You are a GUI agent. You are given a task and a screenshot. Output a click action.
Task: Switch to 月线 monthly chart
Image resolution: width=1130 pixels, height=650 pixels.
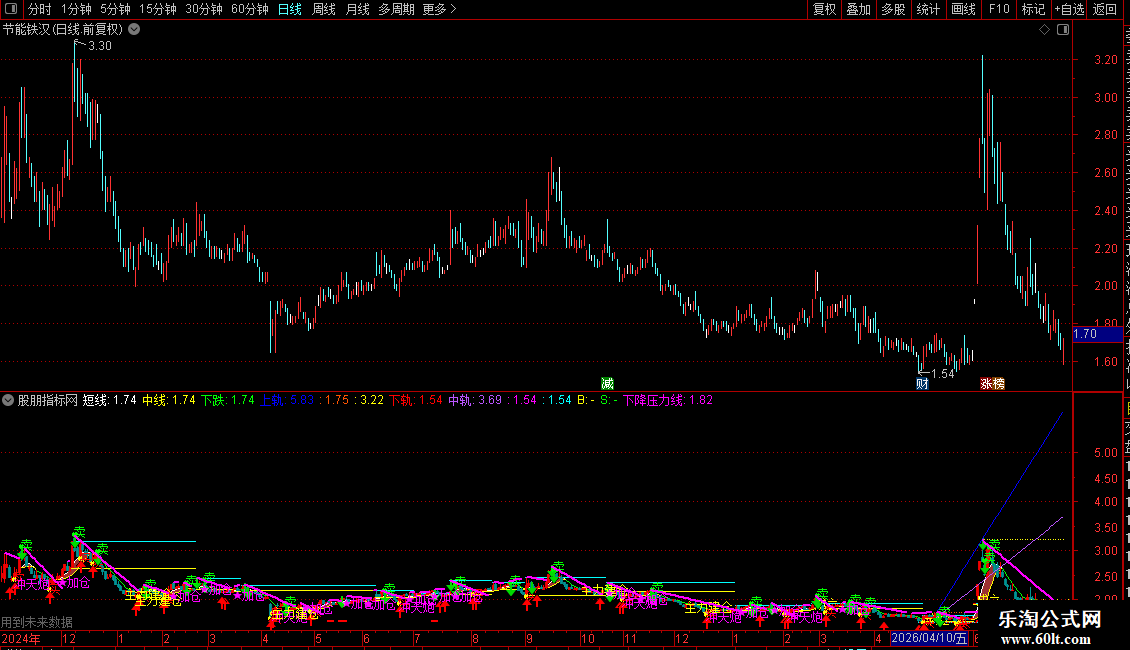click(357, 9)
